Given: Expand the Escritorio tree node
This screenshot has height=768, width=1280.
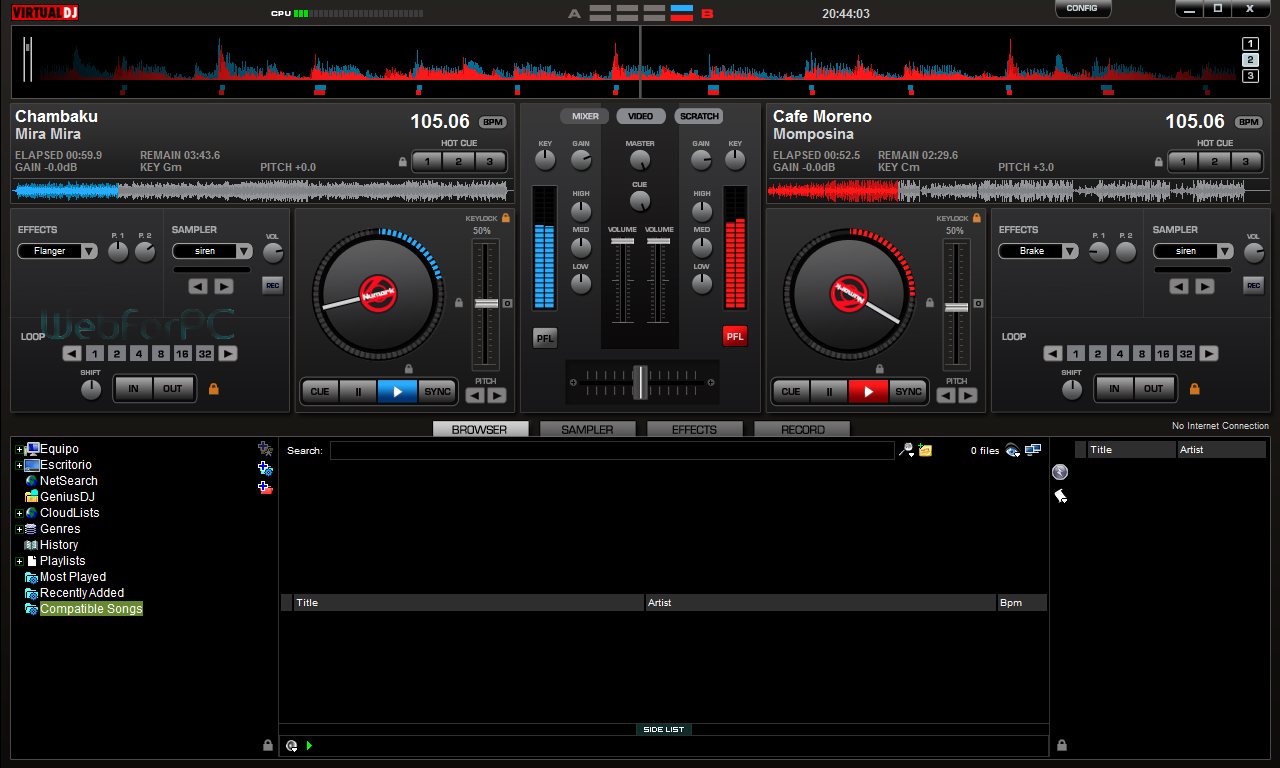Looking at the screenshot, I should point(19,466).
